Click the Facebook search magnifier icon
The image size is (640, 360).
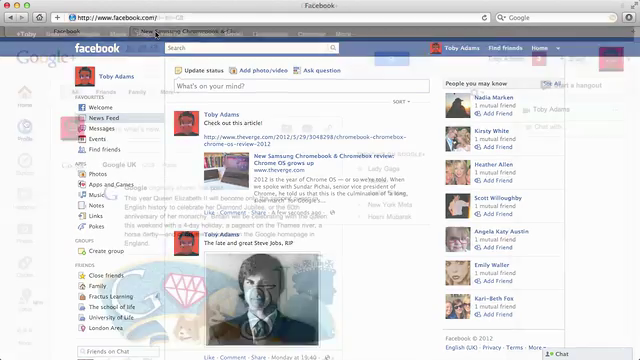coord(333,48)
